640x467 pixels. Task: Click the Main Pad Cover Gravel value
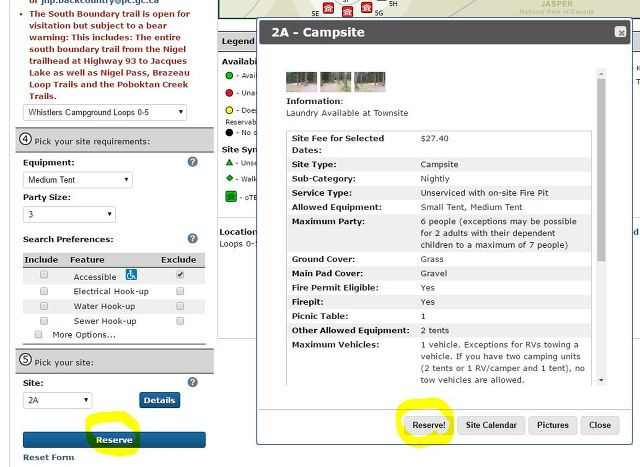[434, 273]
